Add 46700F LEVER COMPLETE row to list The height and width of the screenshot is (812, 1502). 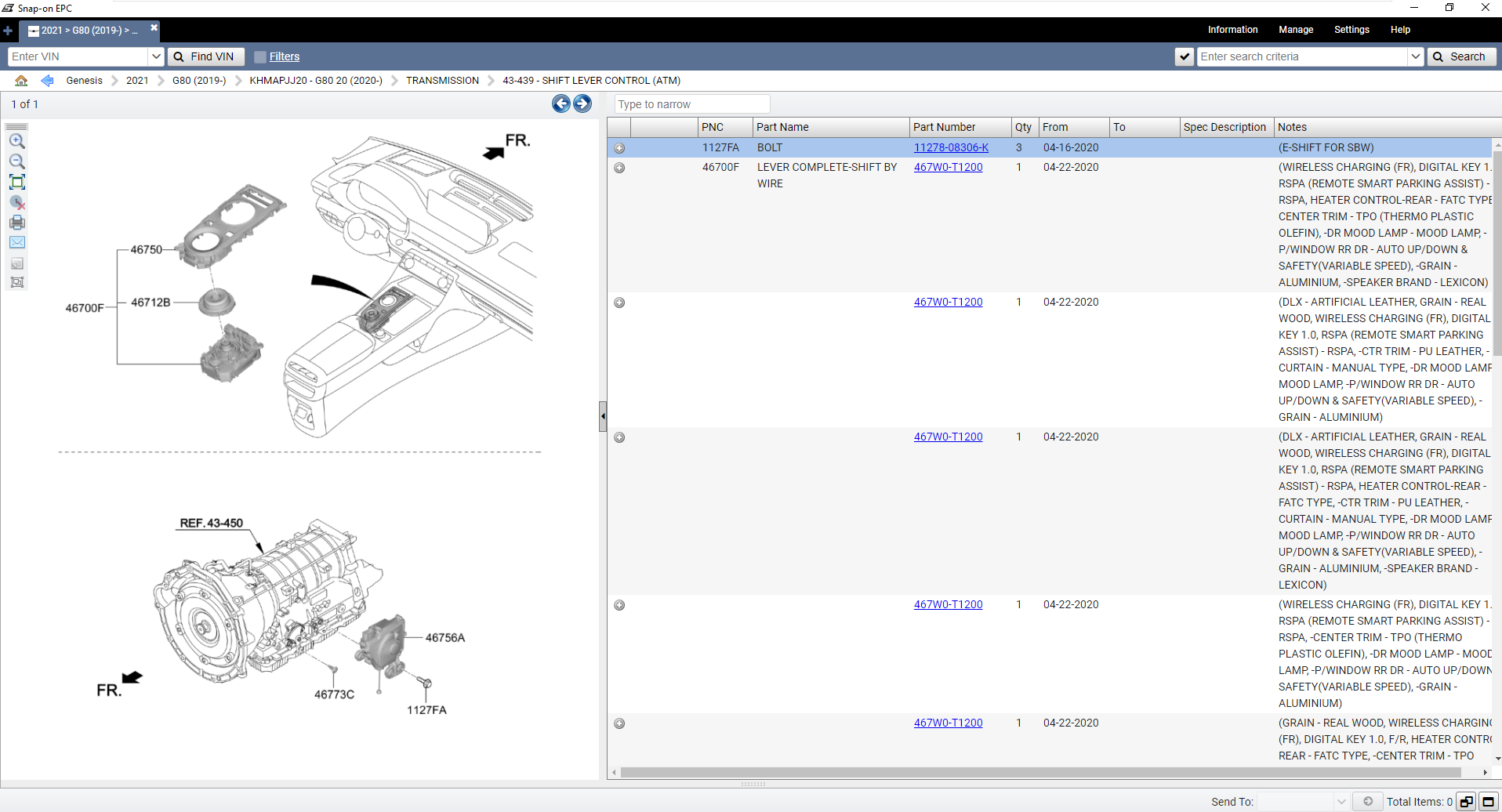click(619, 168)
